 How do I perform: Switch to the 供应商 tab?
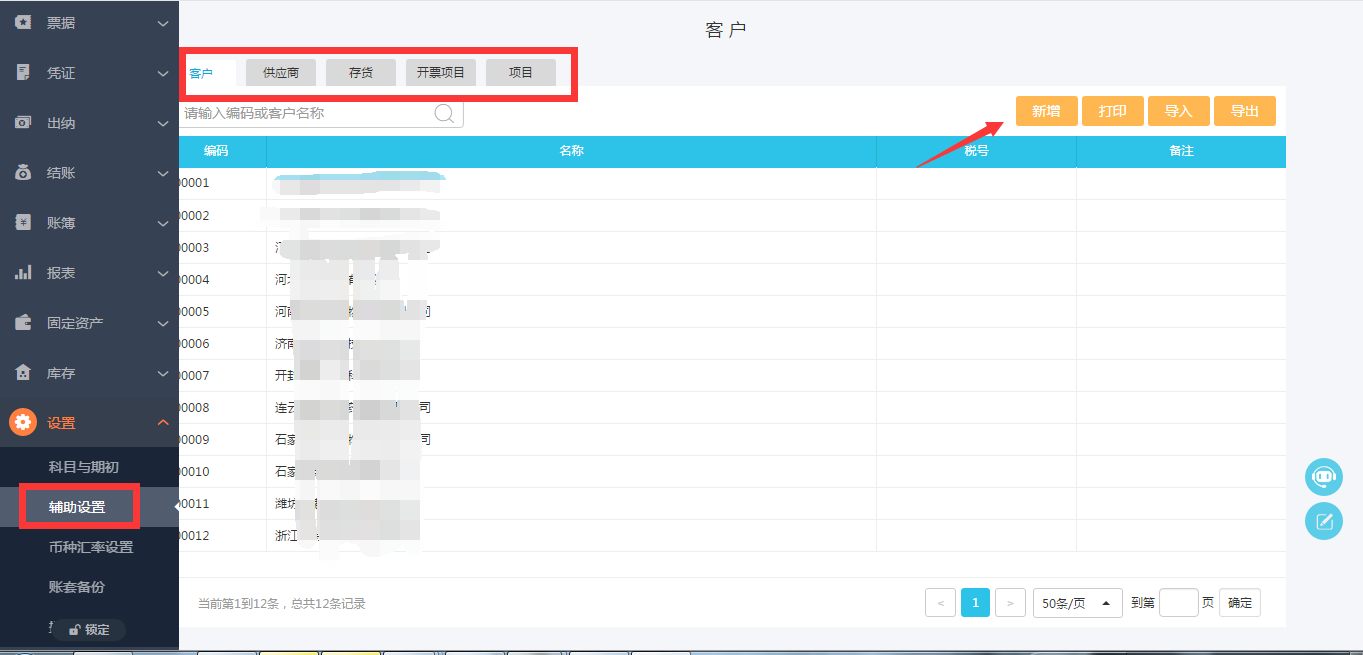(281, 73)
